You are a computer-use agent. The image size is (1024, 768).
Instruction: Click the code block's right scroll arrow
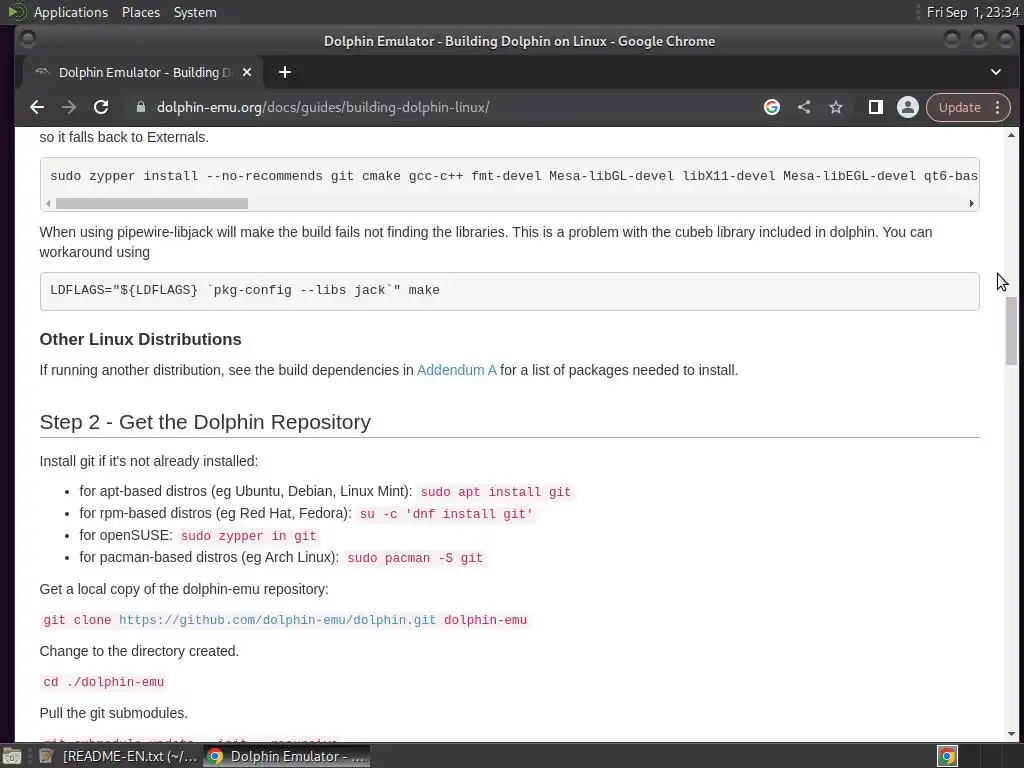(x=972, y=204)
